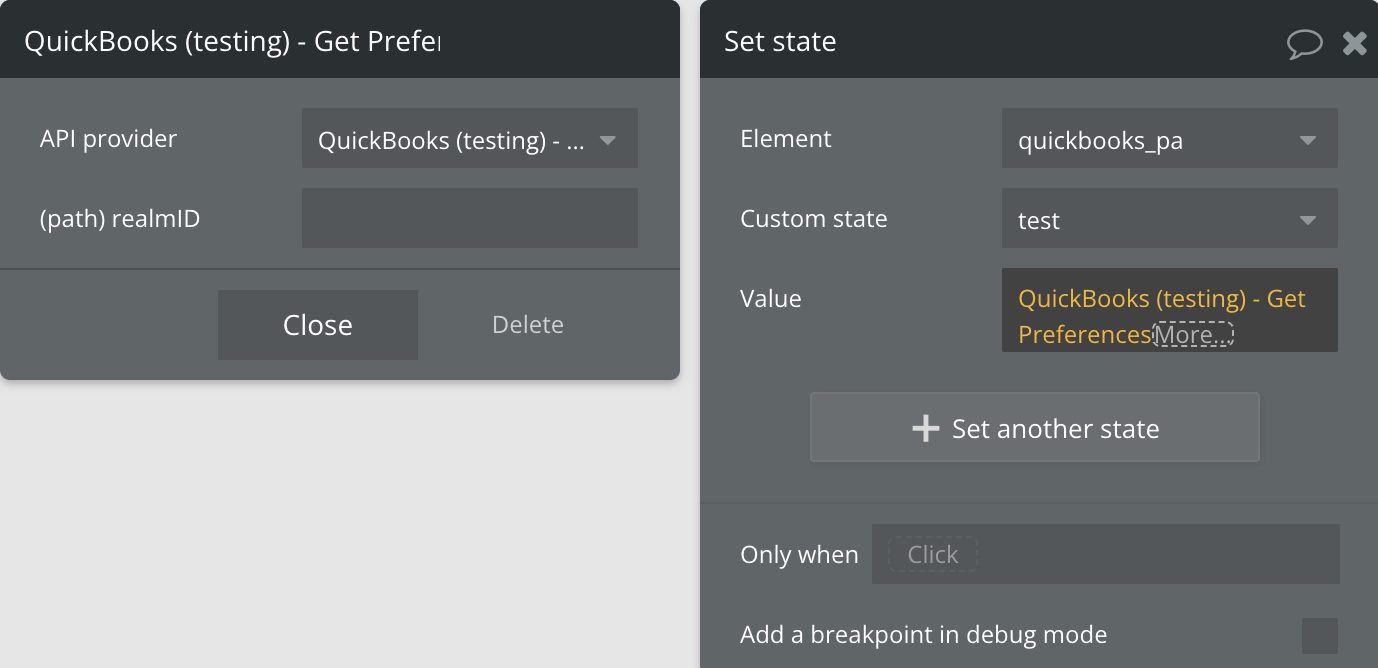Close the Set state panel with X
The image size is (1378, 668).
click(x=1354, y=43)
